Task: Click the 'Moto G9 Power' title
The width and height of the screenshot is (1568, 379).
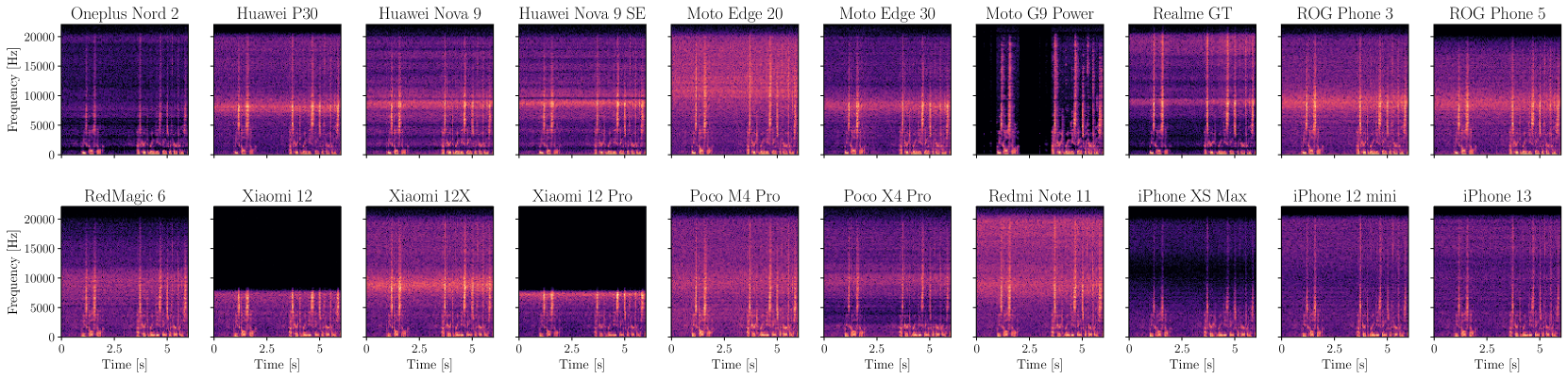Action: (x=1039, y=14)
